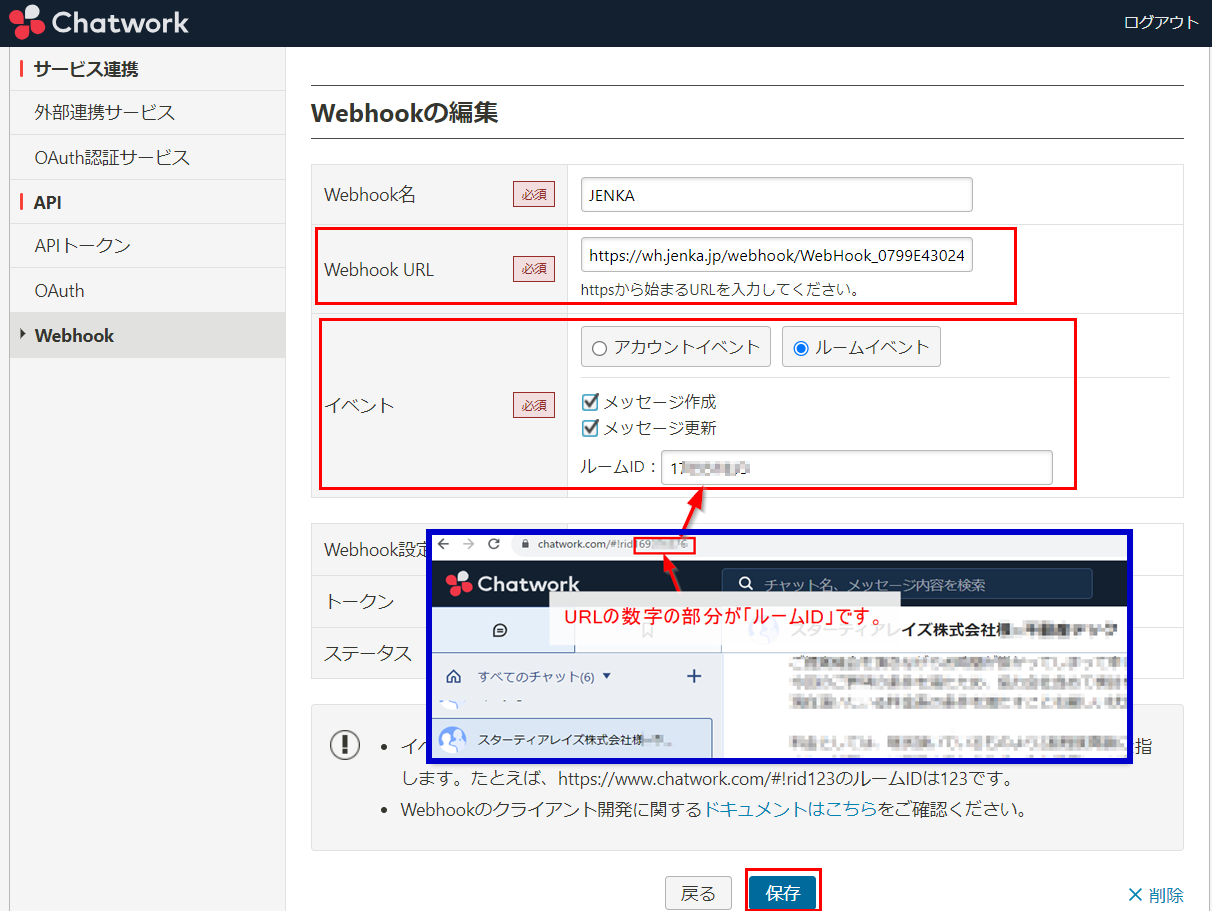This screenshot has height=911, width=1212.
Task: Expand すべてのチャット(6) dropdown in inset
Action: click(544, 677)
